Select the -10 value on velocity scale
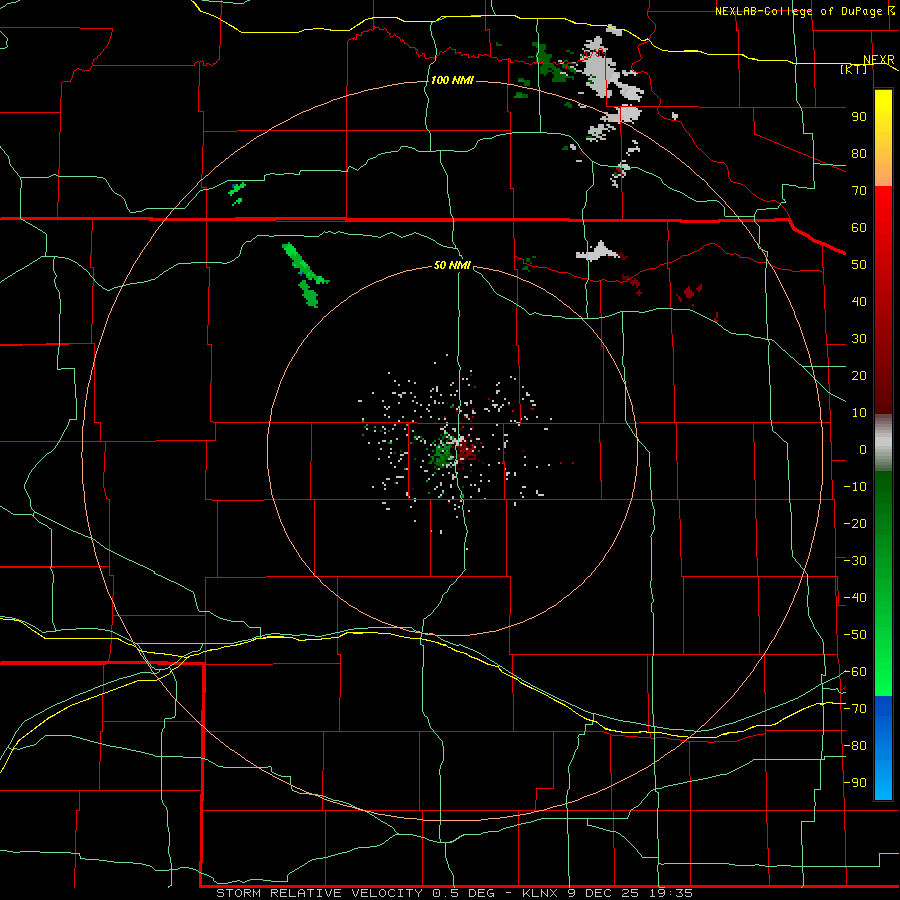 (x=855, y=487)
